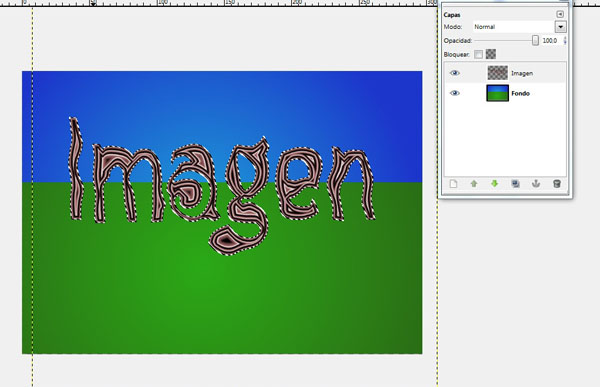Anchor the floating layer
The image size is (600, 387).
click(536, 184)
